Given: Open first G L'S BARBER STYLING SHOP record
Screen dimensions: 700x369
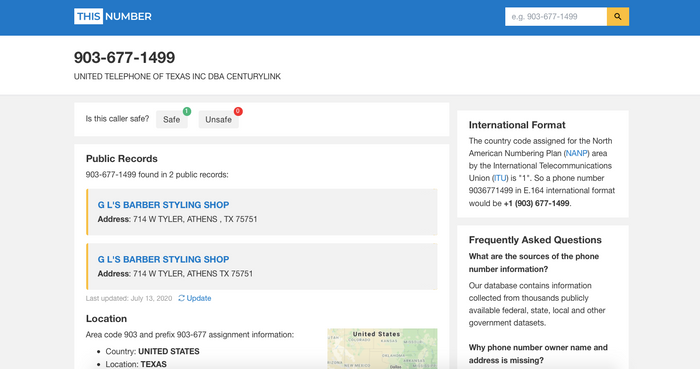Looking at the screenshot, I should coord(163,205).
